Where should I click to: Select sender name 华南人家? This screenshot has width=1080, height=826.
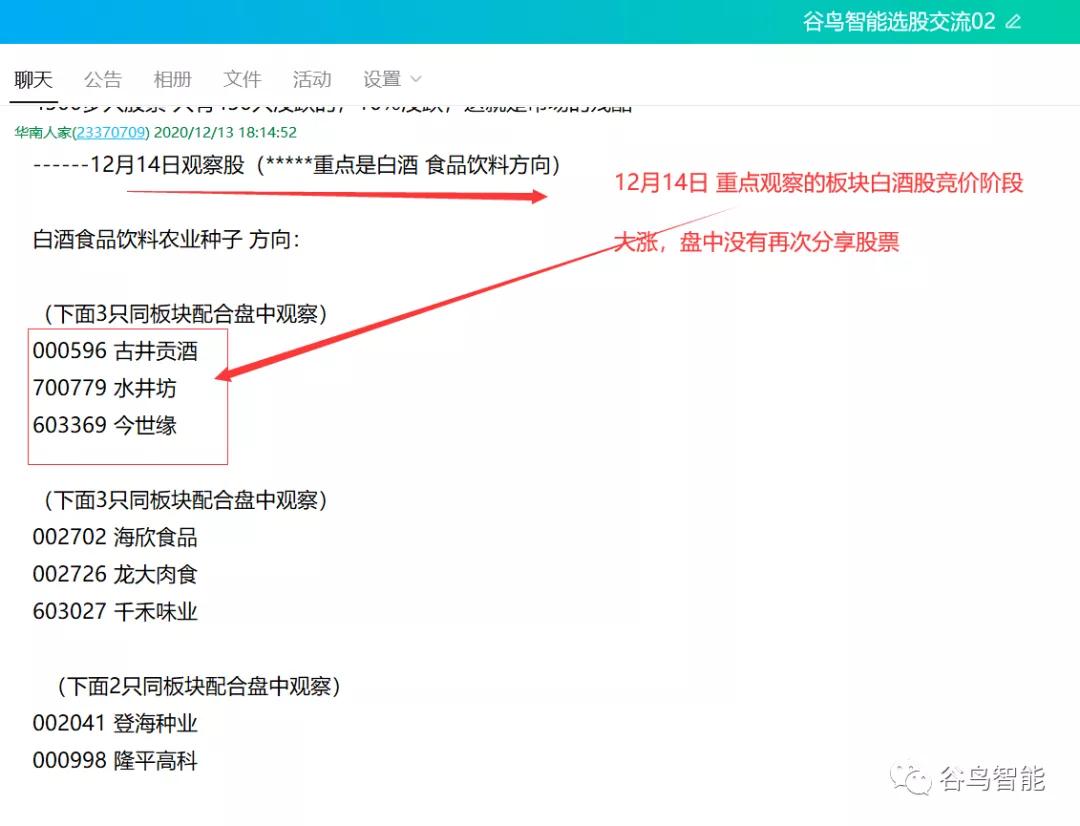(43, 132)
